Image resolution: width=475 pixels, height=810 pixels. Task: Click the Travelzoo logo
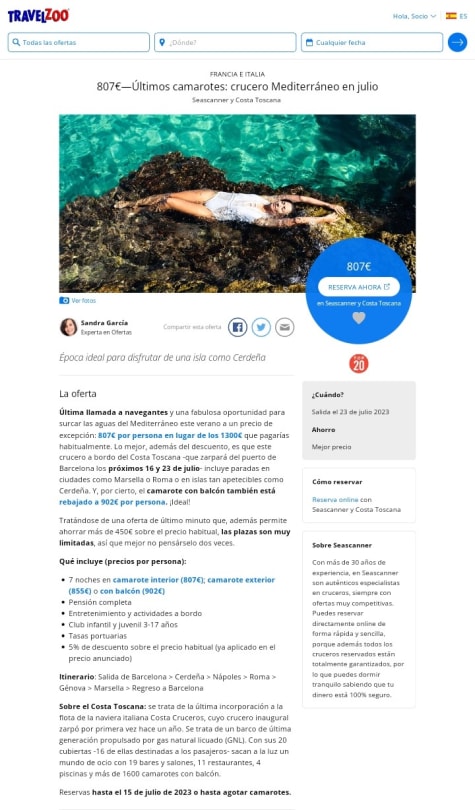click(x=38, y=15)
